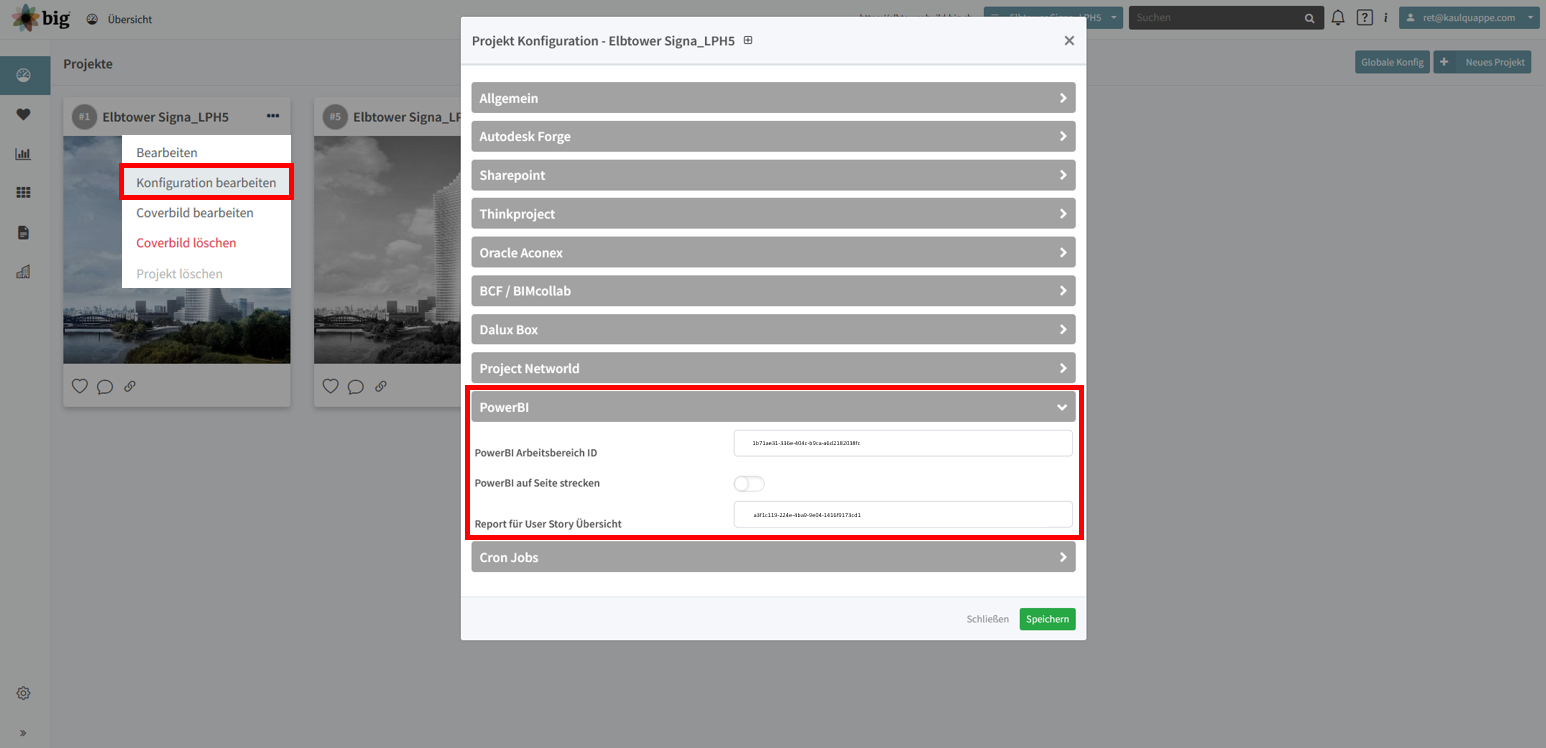
Task: Open the dashboard icon in the left sidebar
Action: coord(24,76)
